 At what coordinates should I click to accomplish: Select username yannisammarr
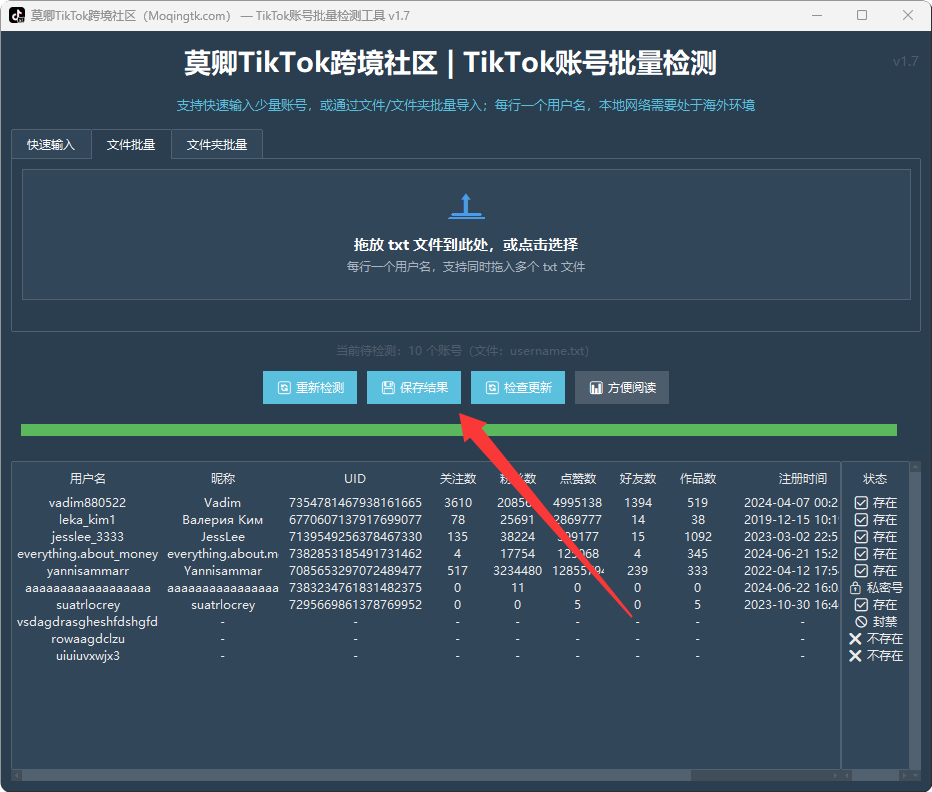point(87,571)
